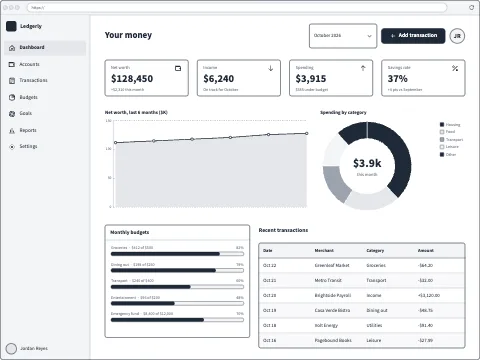The width and height of the screenshot is (480, 360).
Task: Click the Goals target icon in sidebar
Action: pyautogui.click(x=12, y=114)
